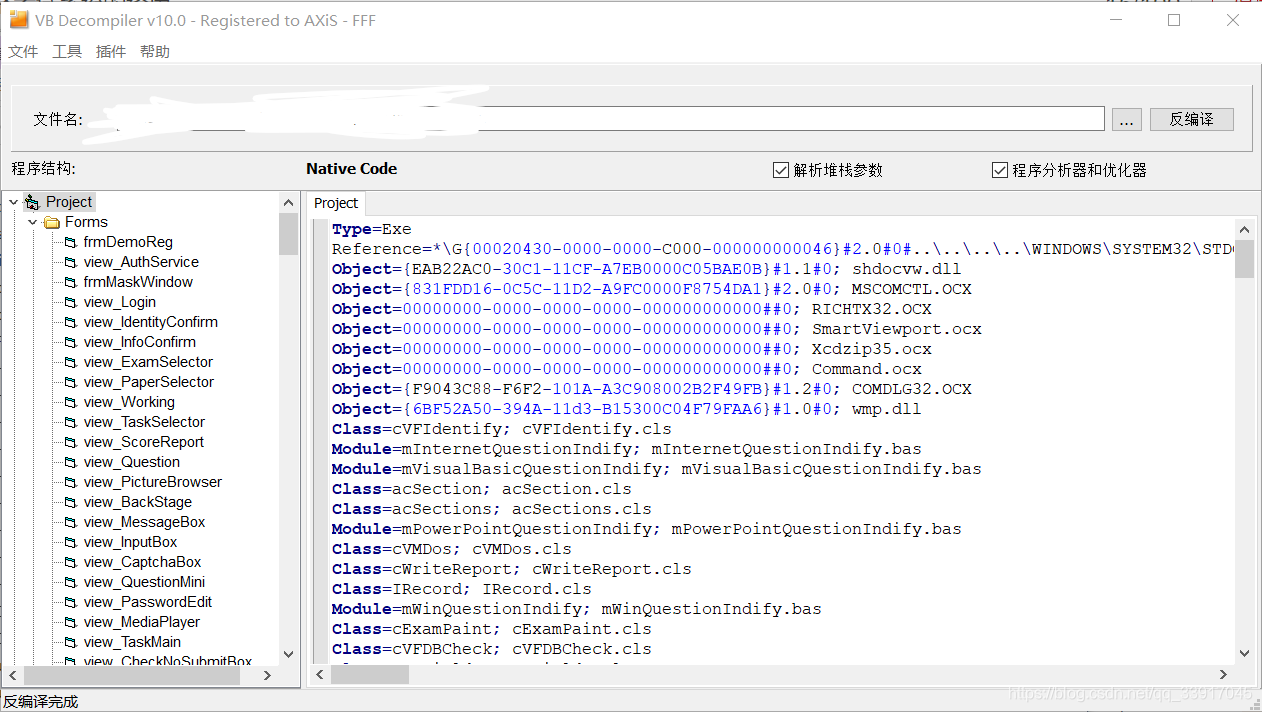Image resolution: width=1262 pixels, height=712 pixels.
Task: Collapse the Forms folder node
Action: [32, 222]
